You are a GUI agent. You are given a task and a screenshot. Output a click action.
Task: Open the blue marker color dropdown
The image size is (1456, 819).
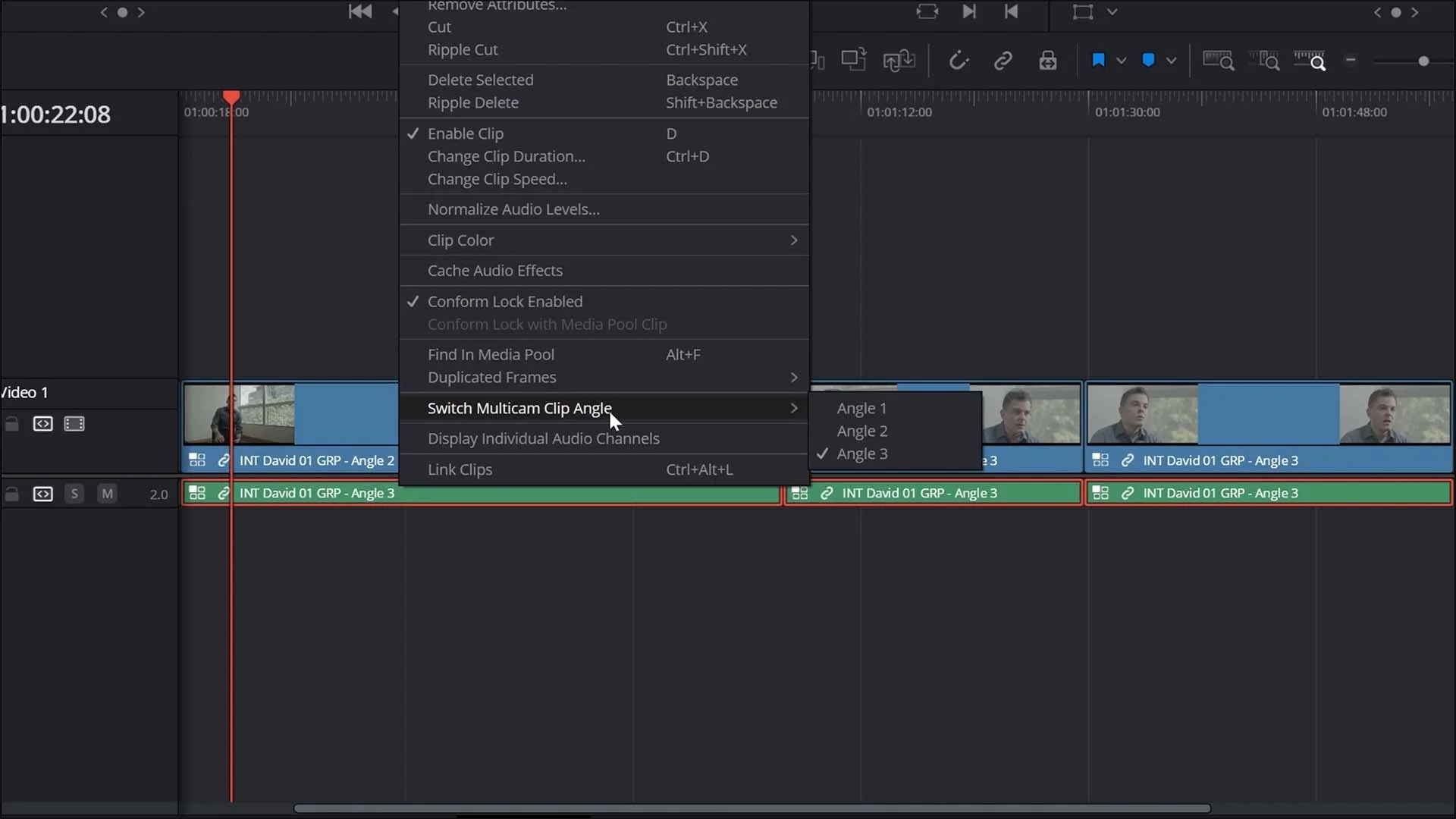click(x=1169, y=60)
